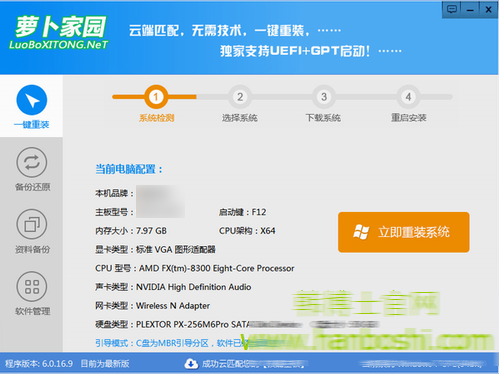Screen dimensions: 499x374
Task: Click the 当前电脑配置 heading
Action: click(x=129, y=169)
